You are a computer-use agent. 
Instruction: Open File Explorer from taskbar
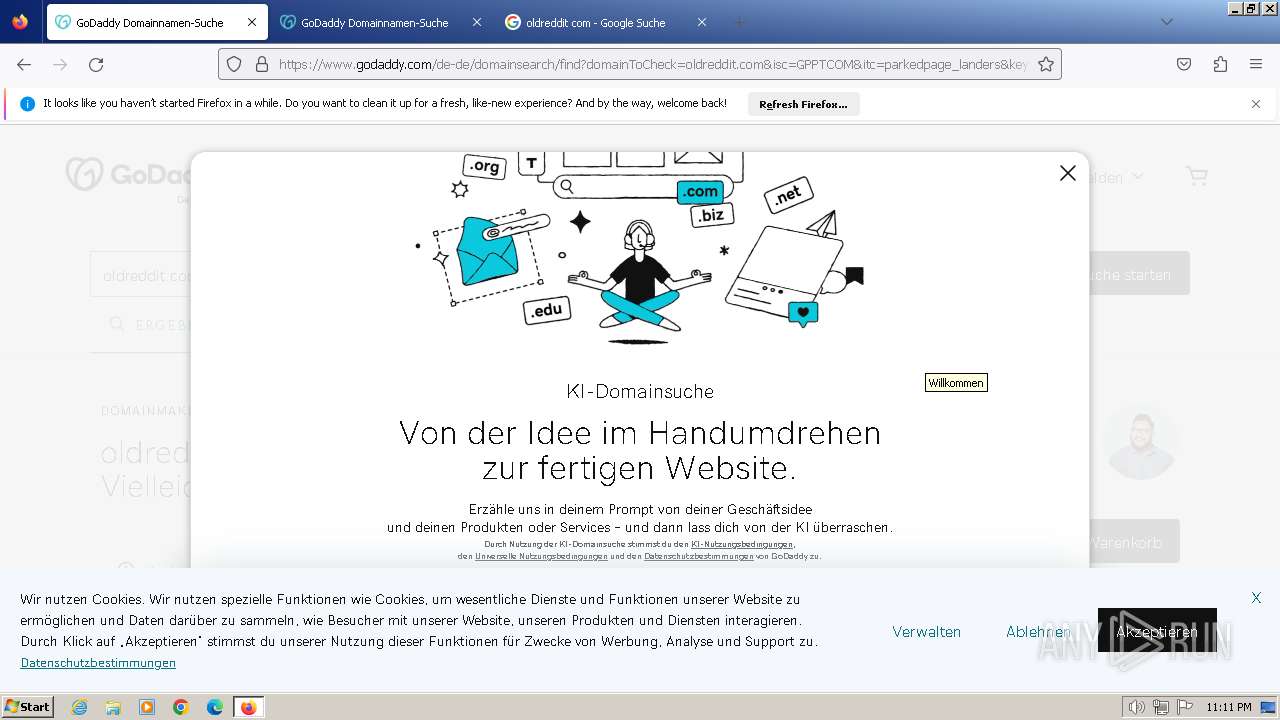(113, 707)
